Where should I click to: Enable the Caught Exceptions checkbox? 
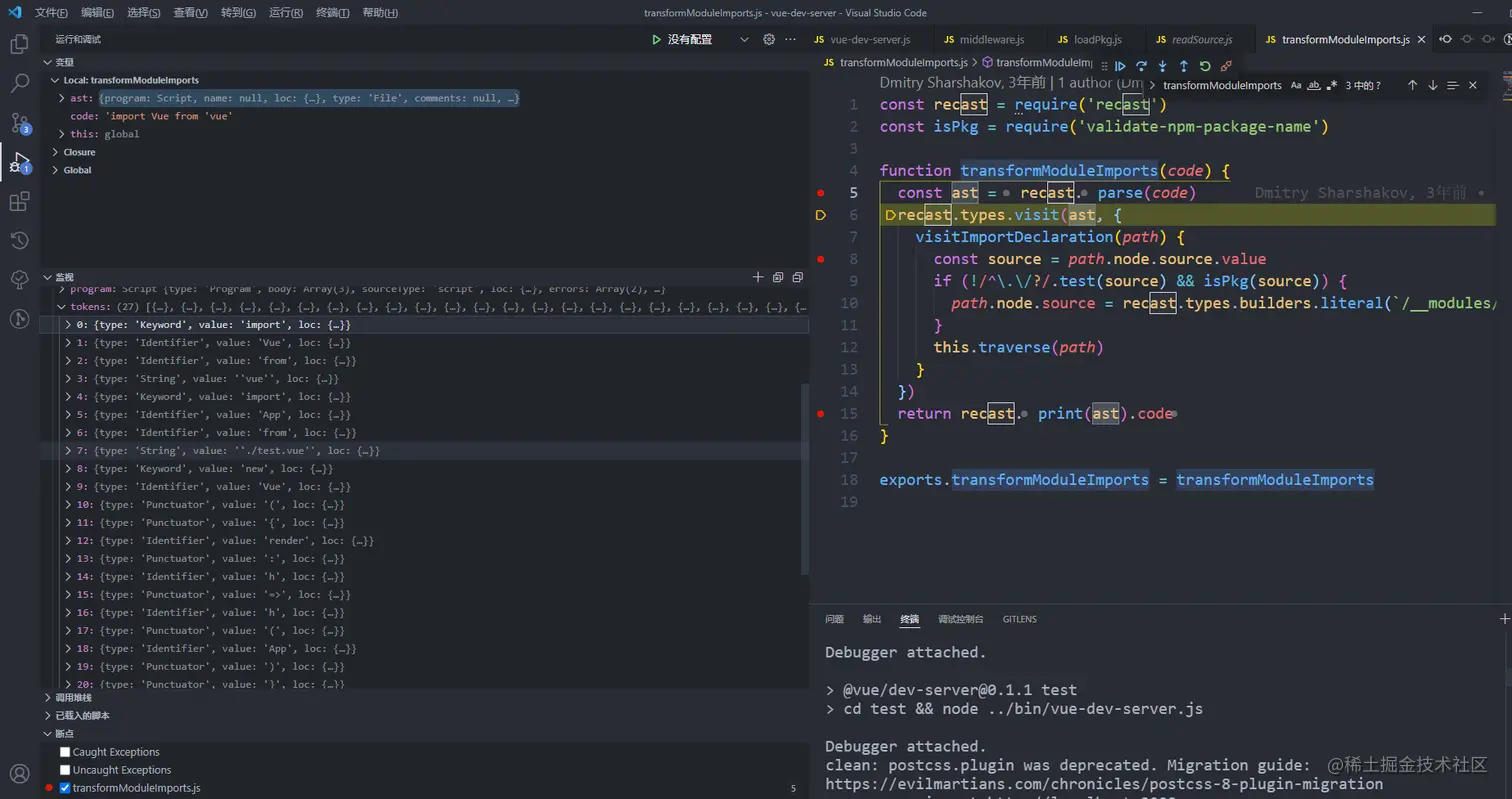(x=65, y=752)
